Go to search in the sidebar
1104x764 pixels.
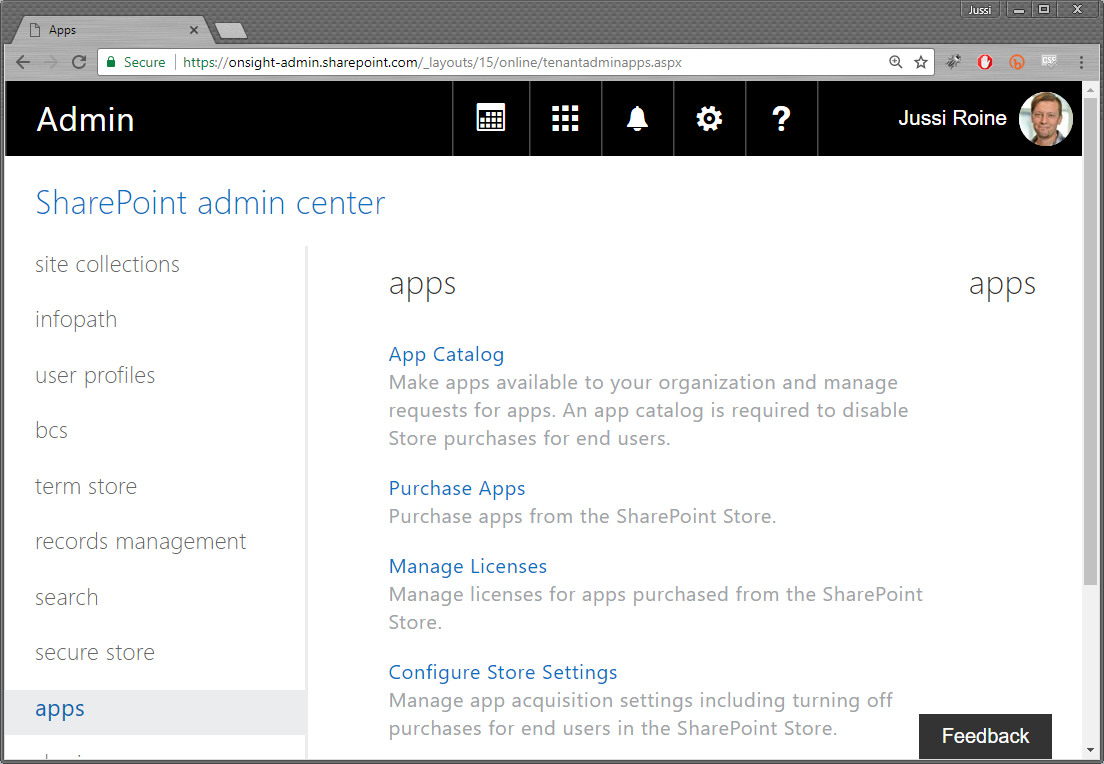coord(67,597)
